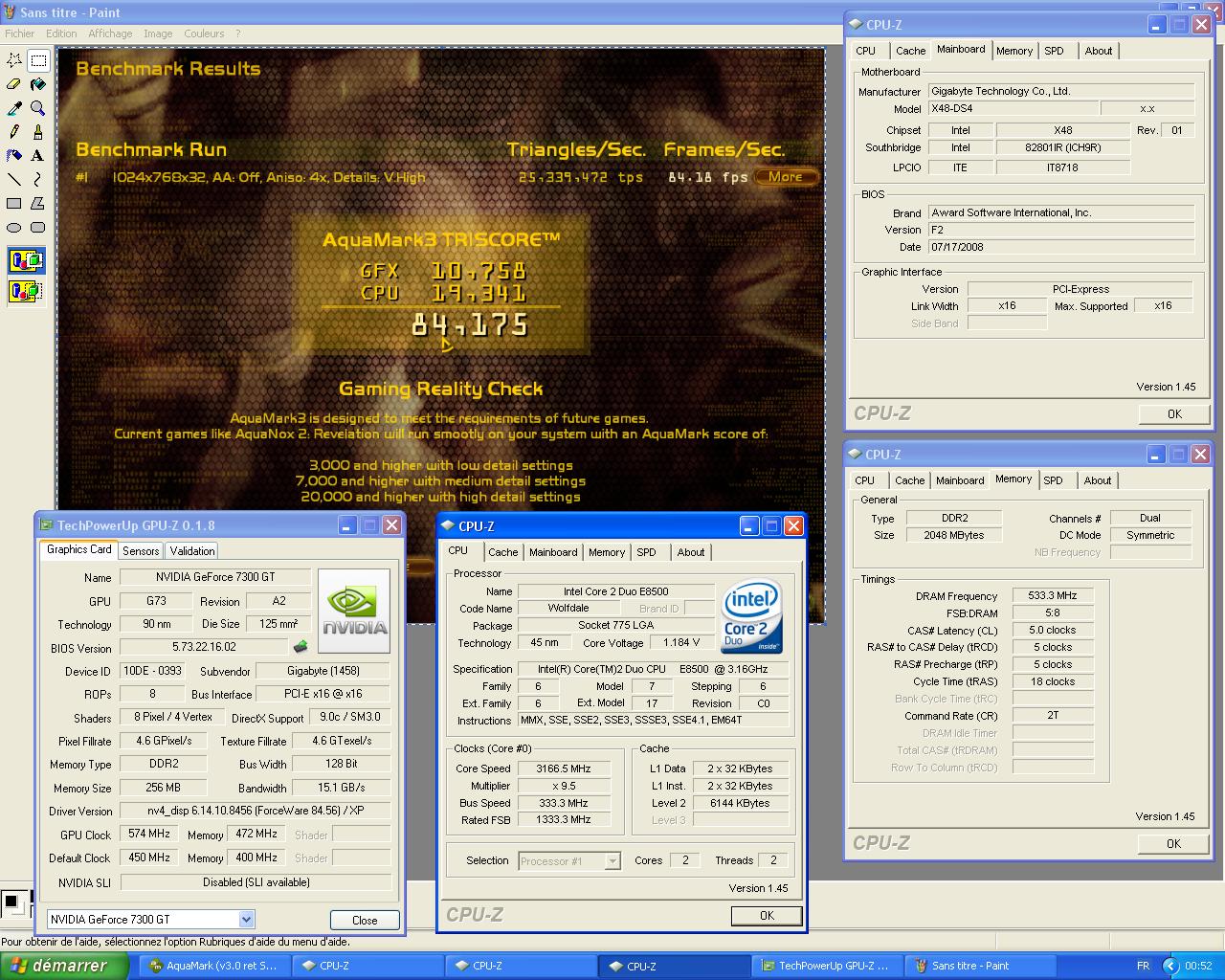Switch to Sans titre - Paint taskbar button
The image size is (1225, 980).
coord(979,966)
